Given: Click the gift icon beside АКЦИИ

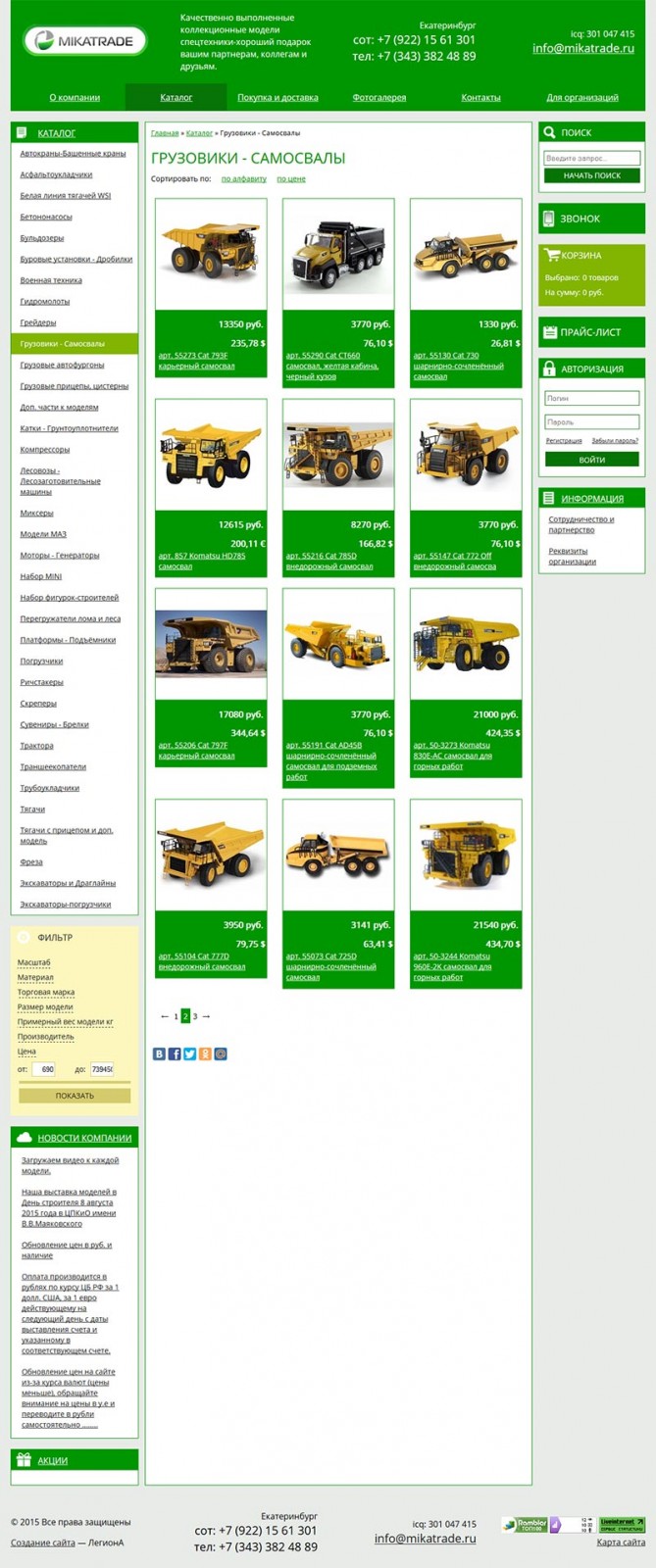Looking at the screenshot, I should click(x=24, y=1459).
